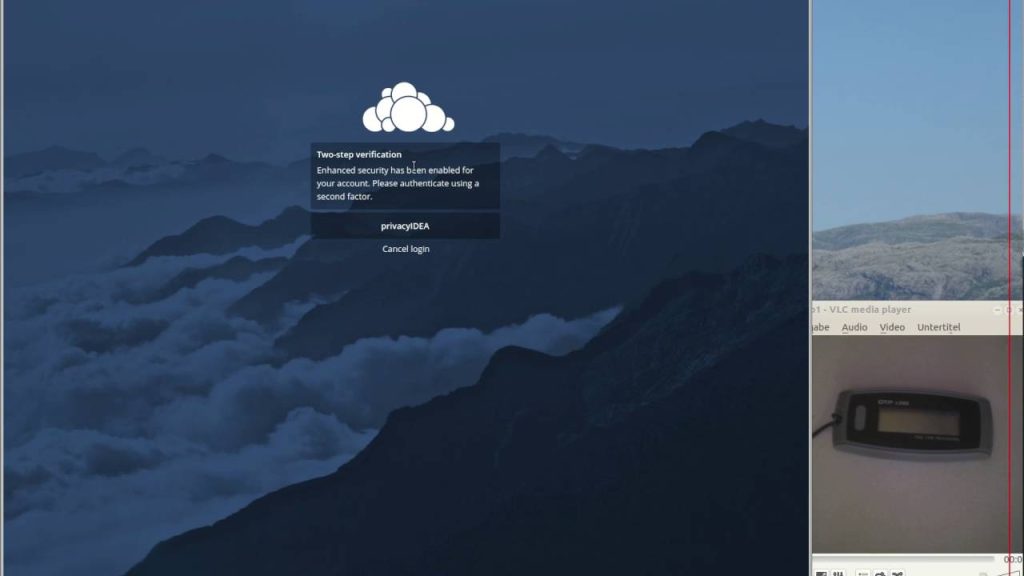Click the ownCloud cloud logo

(x=407, y=108)
